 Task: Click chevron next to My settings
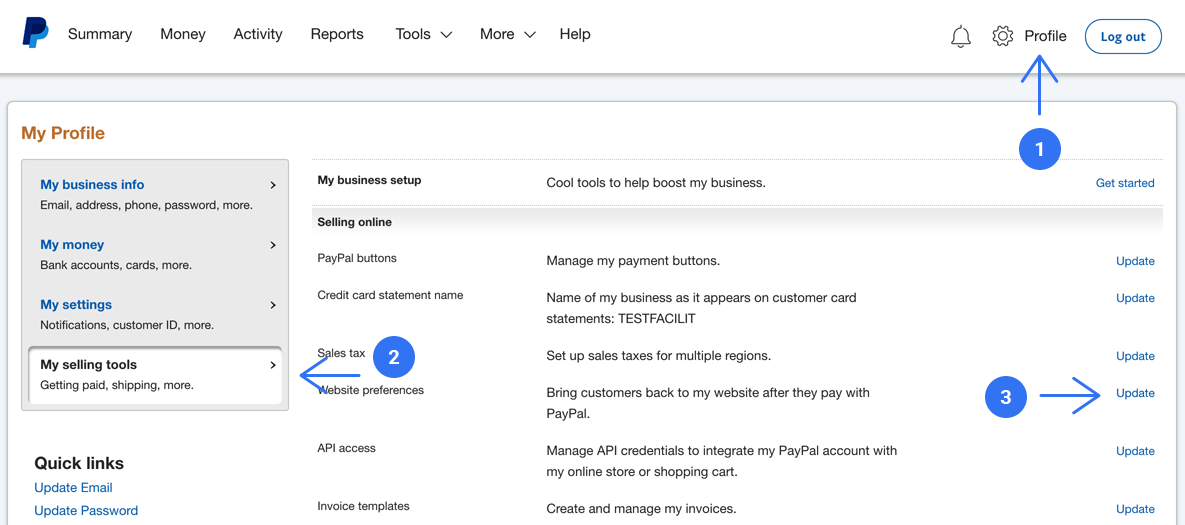(273, 305)
